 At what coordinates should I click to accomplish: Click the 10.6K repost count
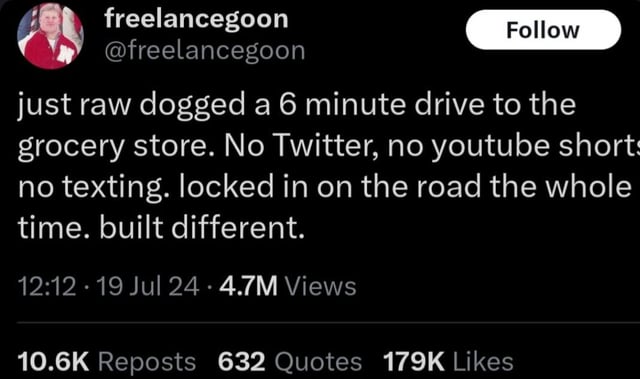point(53,361)
